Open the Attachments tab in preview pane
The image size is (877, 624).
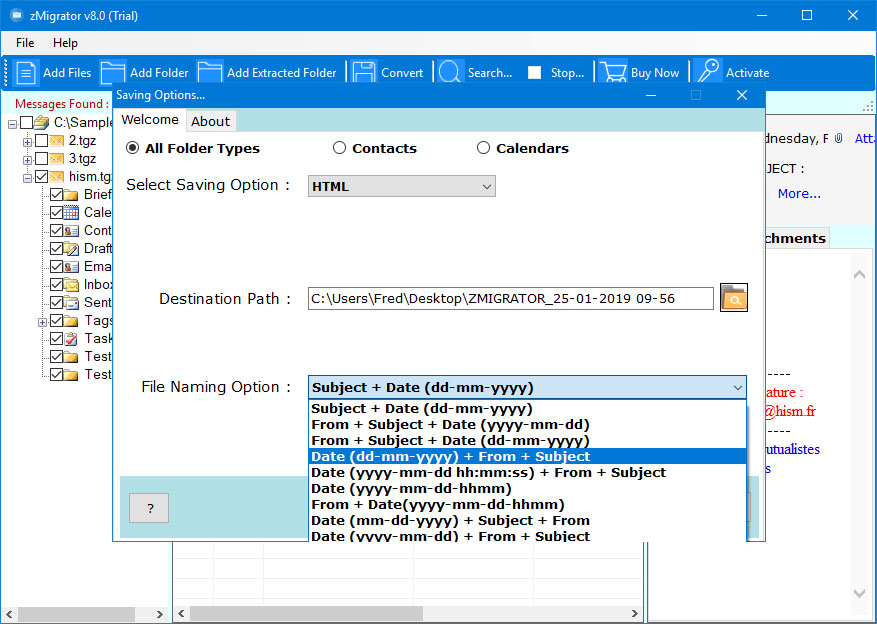click(796, 238)
